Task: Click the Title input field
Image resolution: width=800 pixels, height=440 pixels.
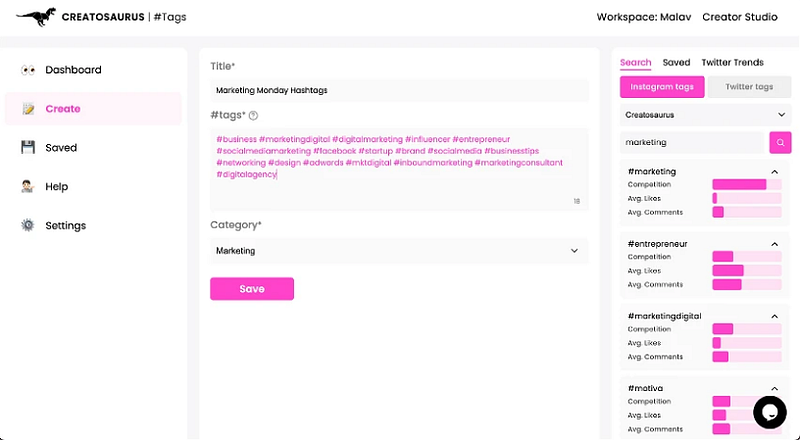Action: pos(398,90)
